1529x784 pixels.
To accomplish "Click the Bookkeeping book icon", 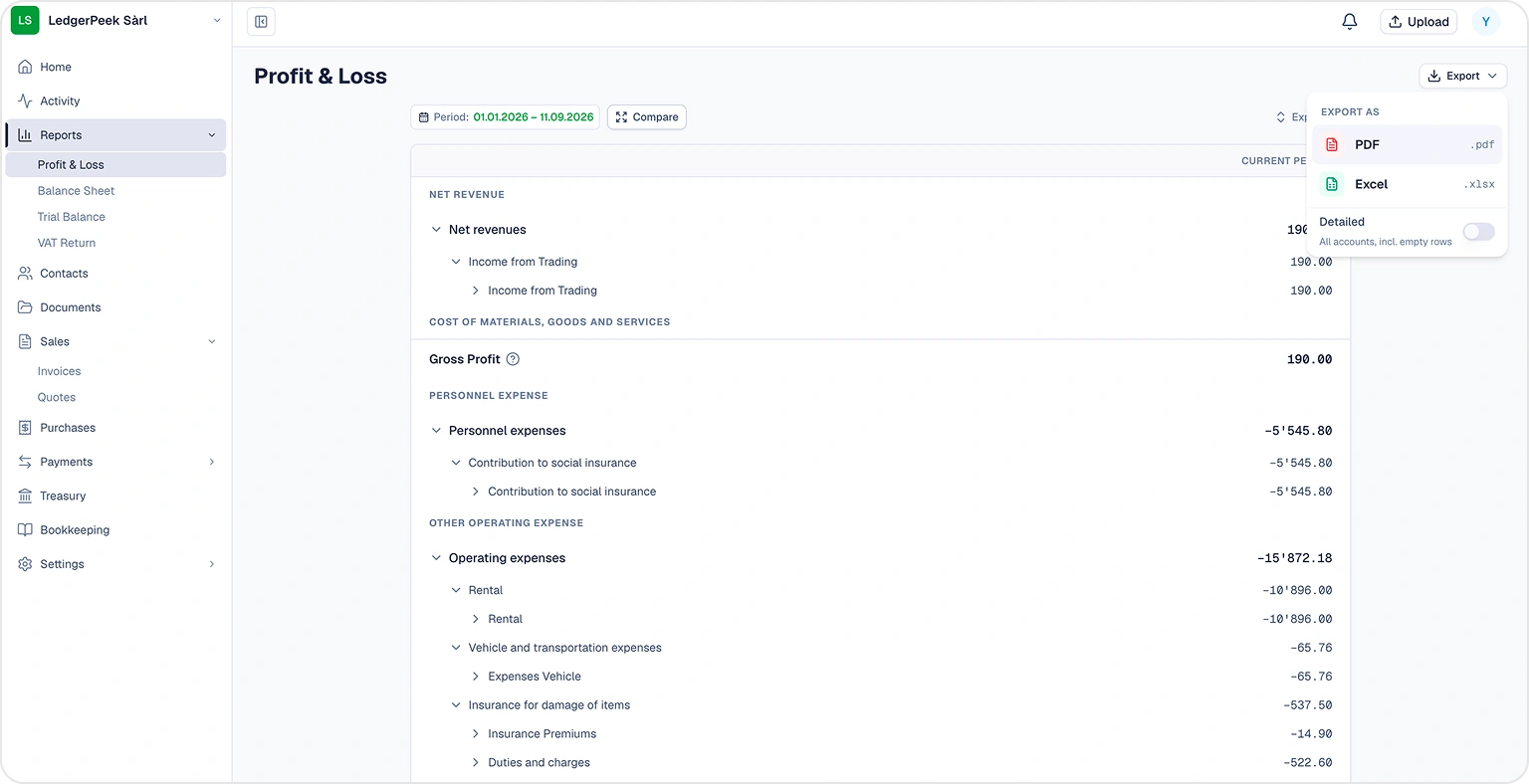I will 25,530.
